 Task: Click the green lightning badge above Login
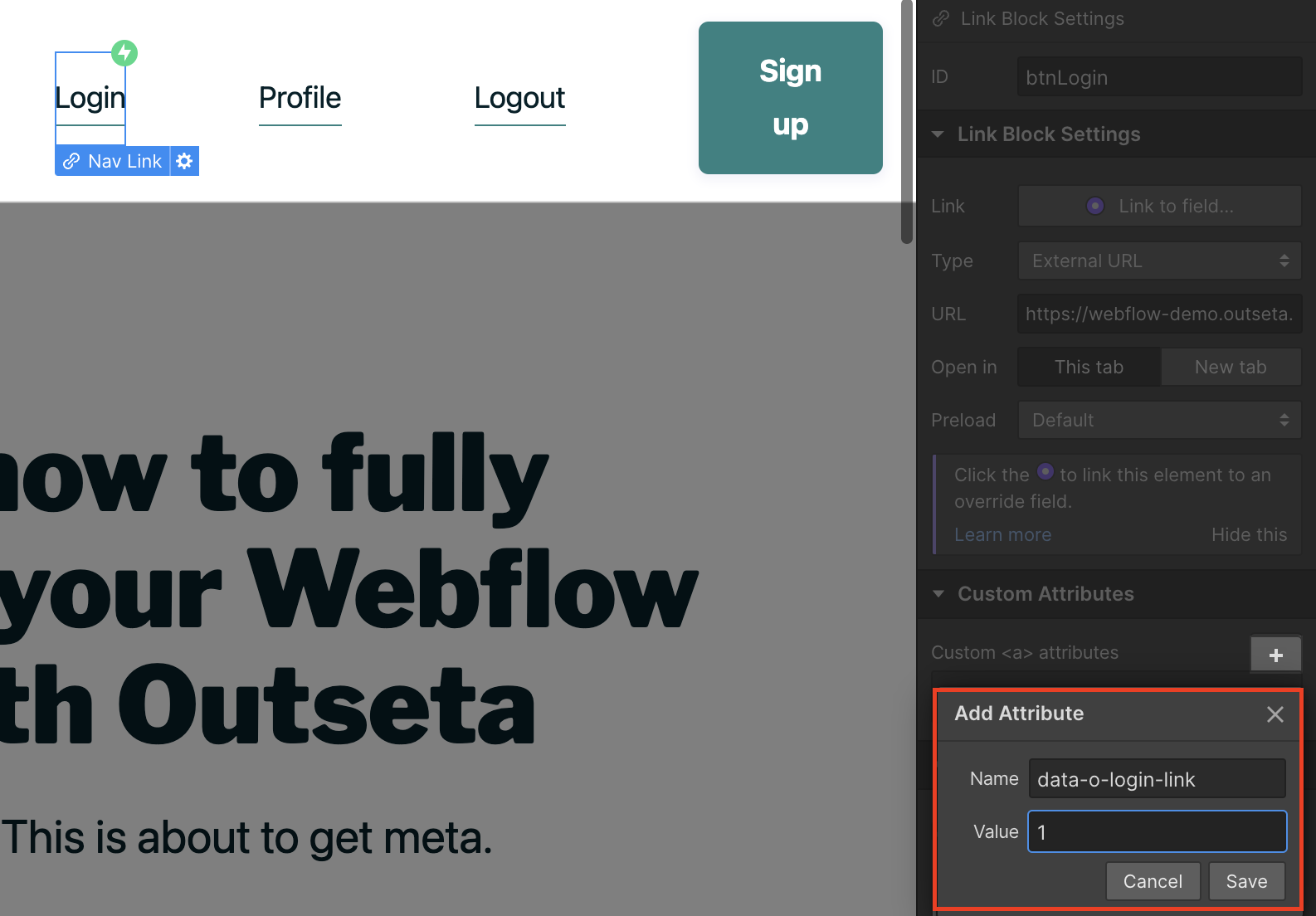tap(124, 52)
